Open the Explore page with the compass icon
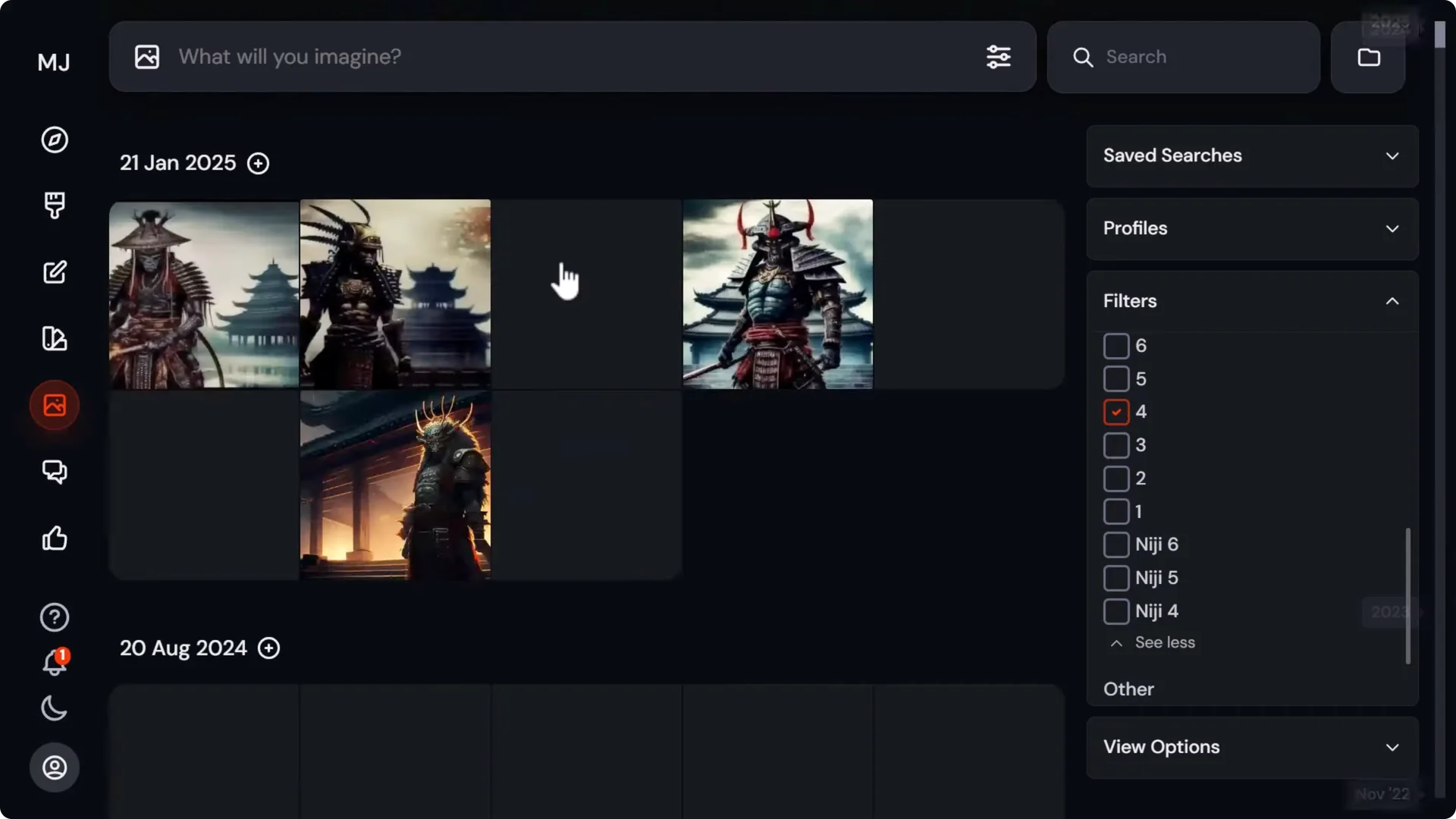 54,140
